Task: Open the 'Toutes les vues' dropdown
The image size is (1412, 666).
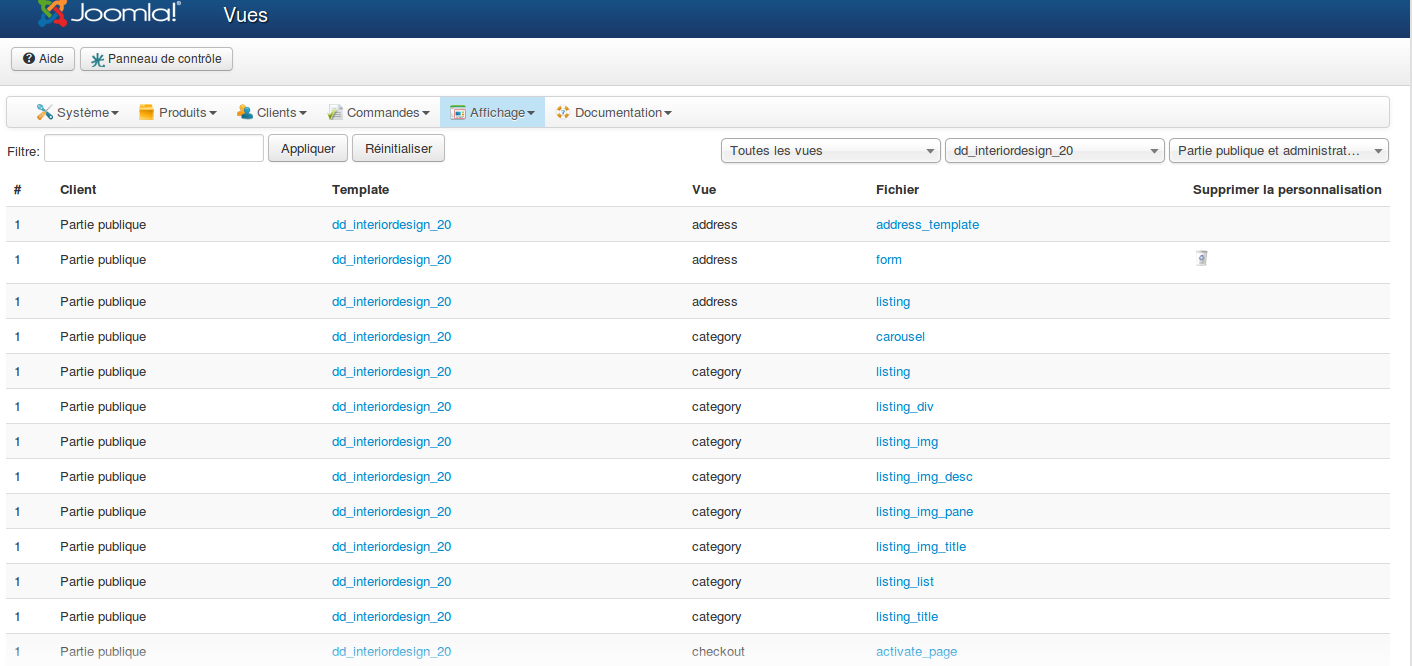Action: [830, 150]
